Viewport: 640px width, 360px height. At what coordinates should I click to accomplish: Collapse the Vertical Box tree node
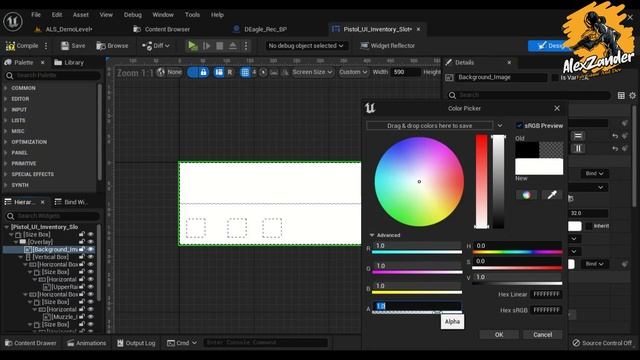click(x=21, y=257)
